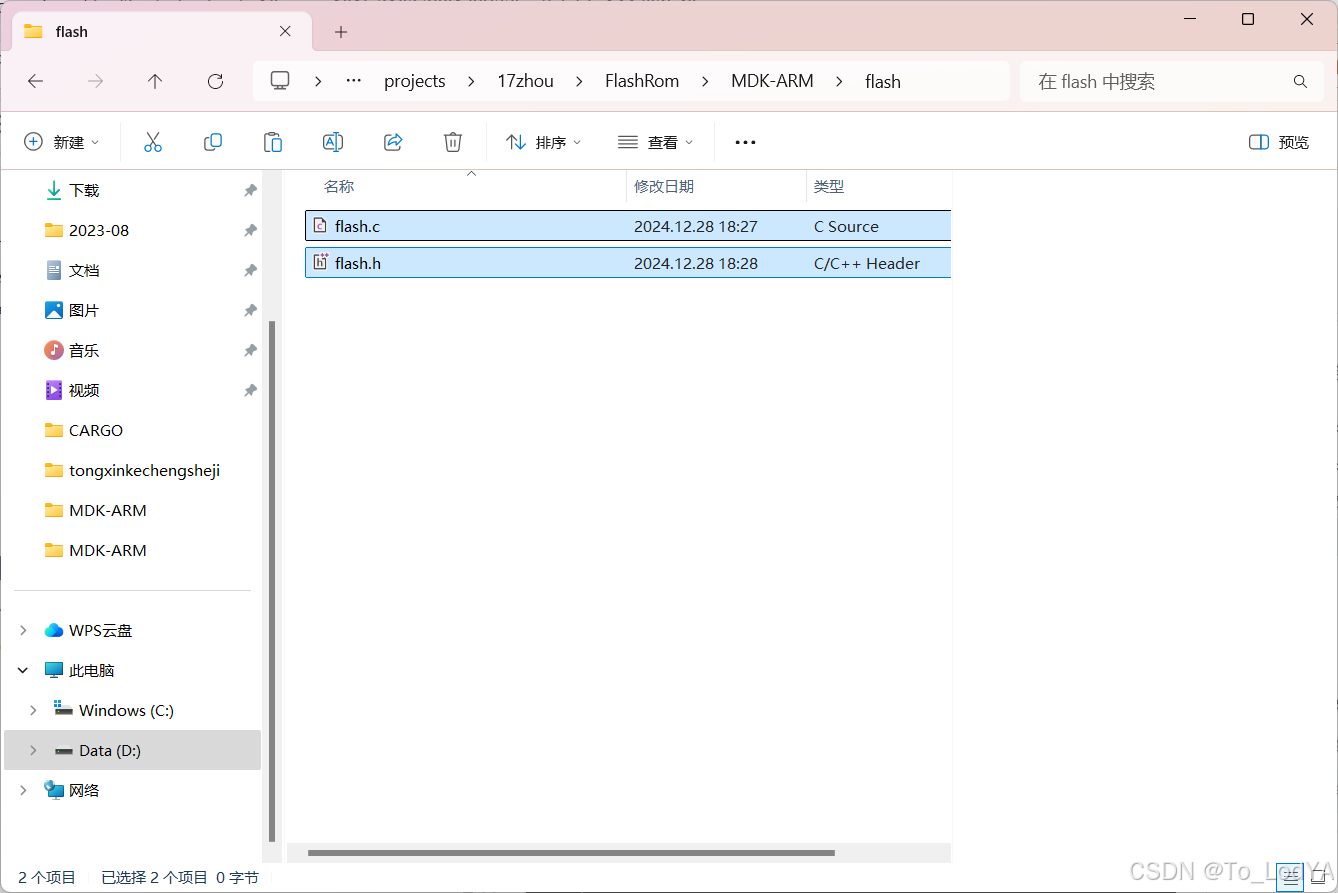Click the Paste clipboard icon
Screen dimensions: 1338x893
[273, 142]
